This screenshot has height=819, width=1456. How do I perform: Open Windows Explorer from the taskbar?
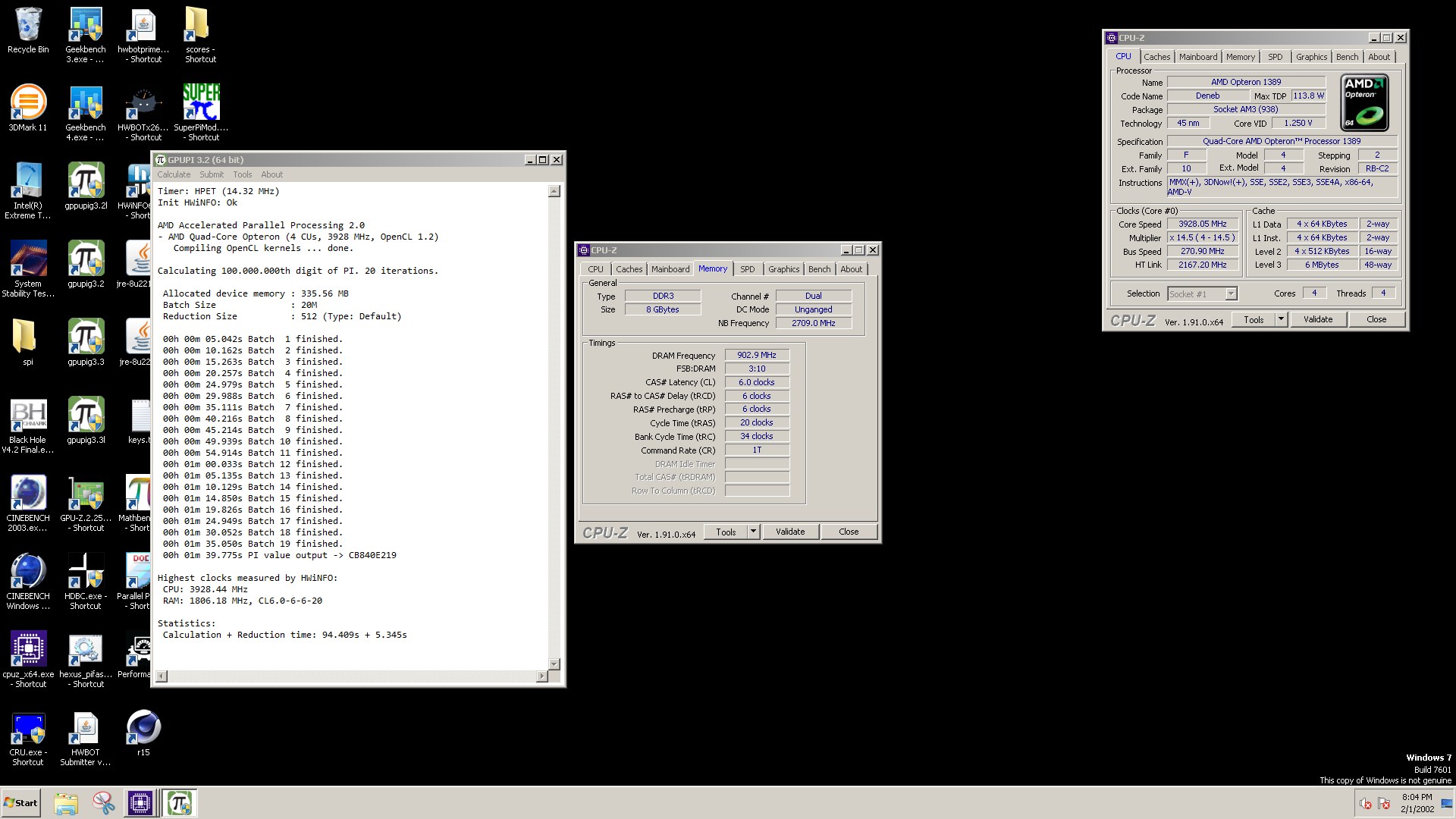(66, 803)
